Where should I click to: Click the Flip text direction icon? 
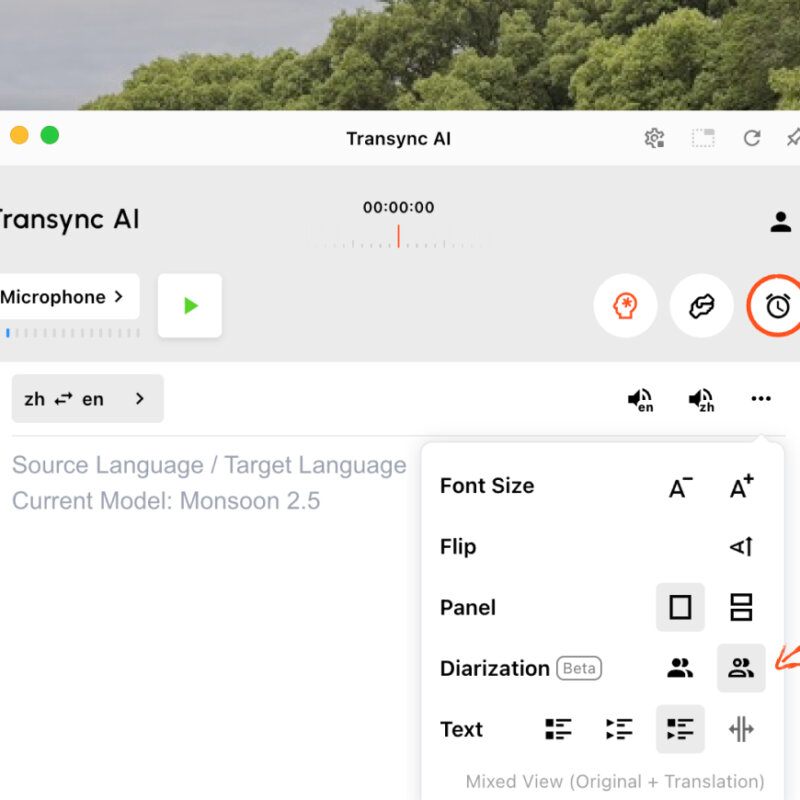click(x=741, y=546)
